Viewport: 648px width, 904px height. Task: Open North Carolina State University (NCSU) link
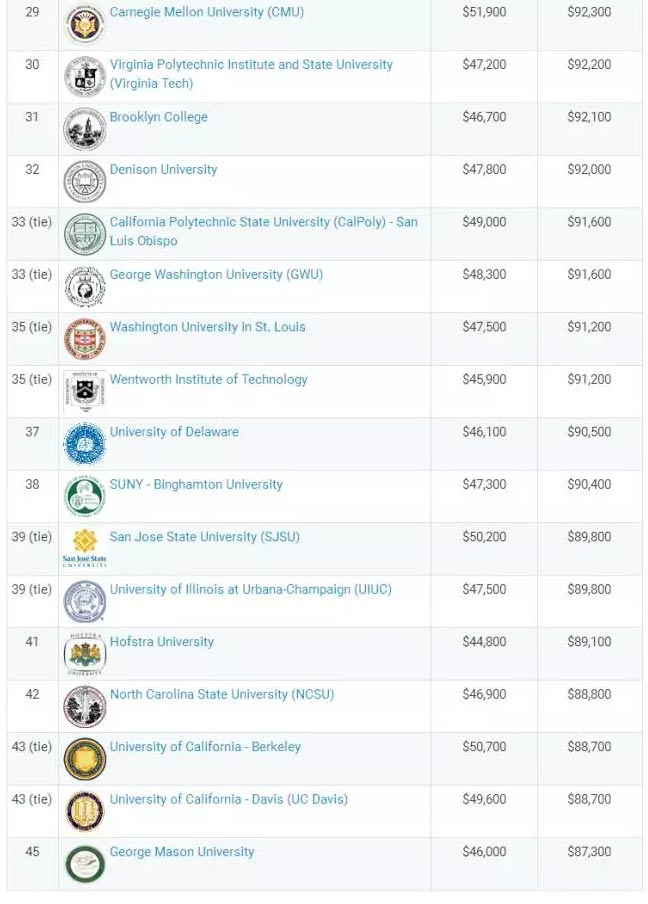pos(222,694)
